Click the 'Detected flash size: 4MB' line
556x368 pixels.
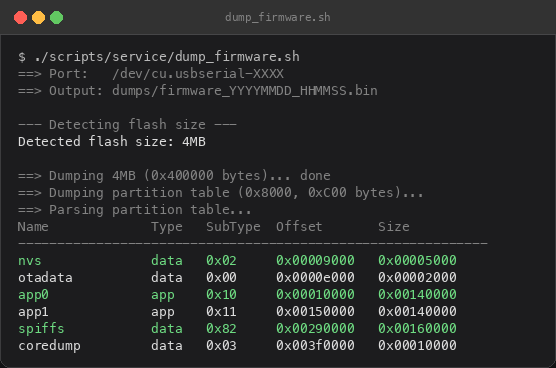coord(112,142)
